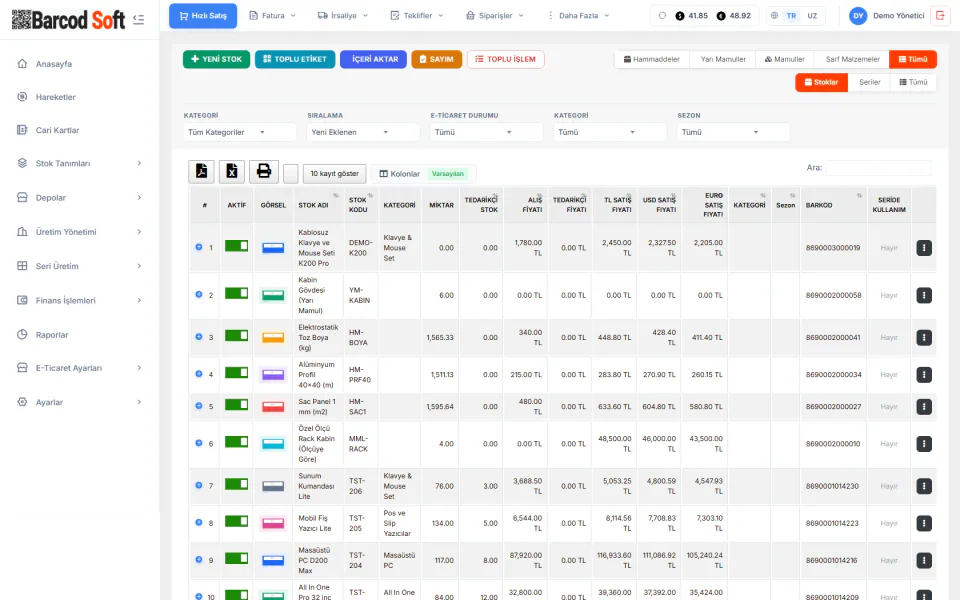960x600 pixels.
Task: Open row actions for Mobil Fiş Yazıcı Lite
Action: coord(924,523)
